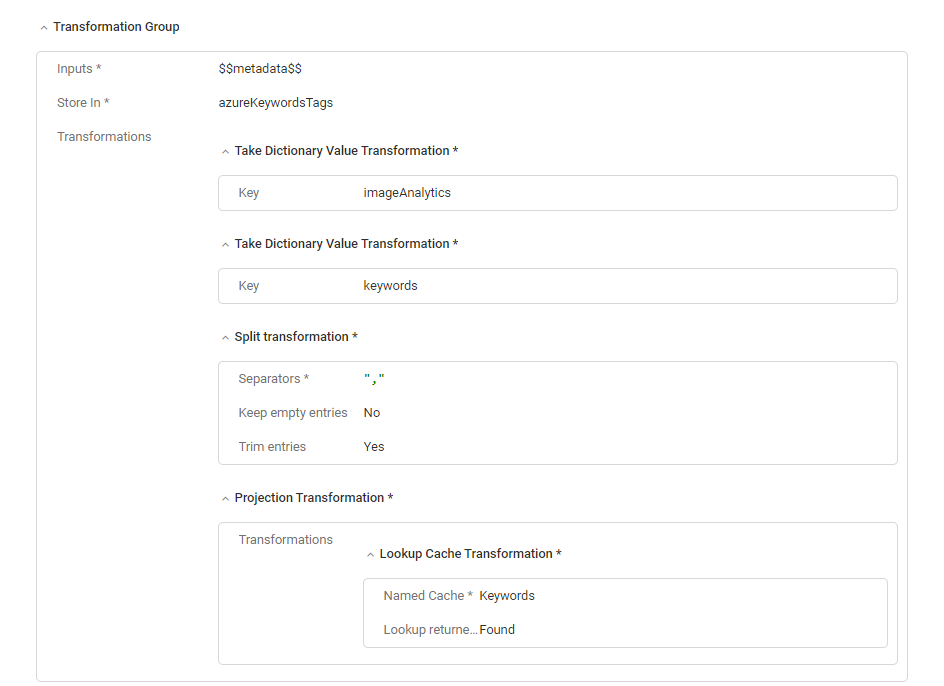
Task: Click the Transformation Group heading
Action: click(116, 27)
